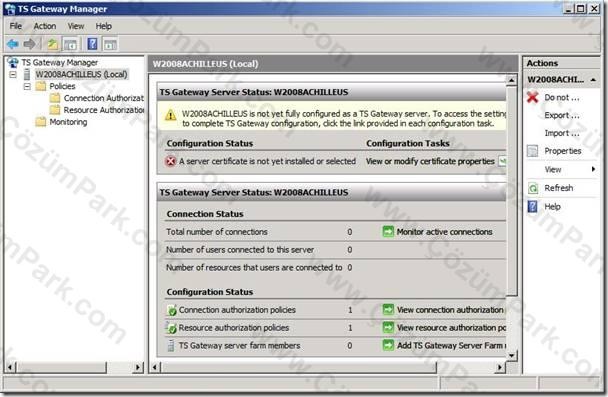608x397 pixels.
Task: Click the yellow warning triangle icon
Action: (170, 115)
